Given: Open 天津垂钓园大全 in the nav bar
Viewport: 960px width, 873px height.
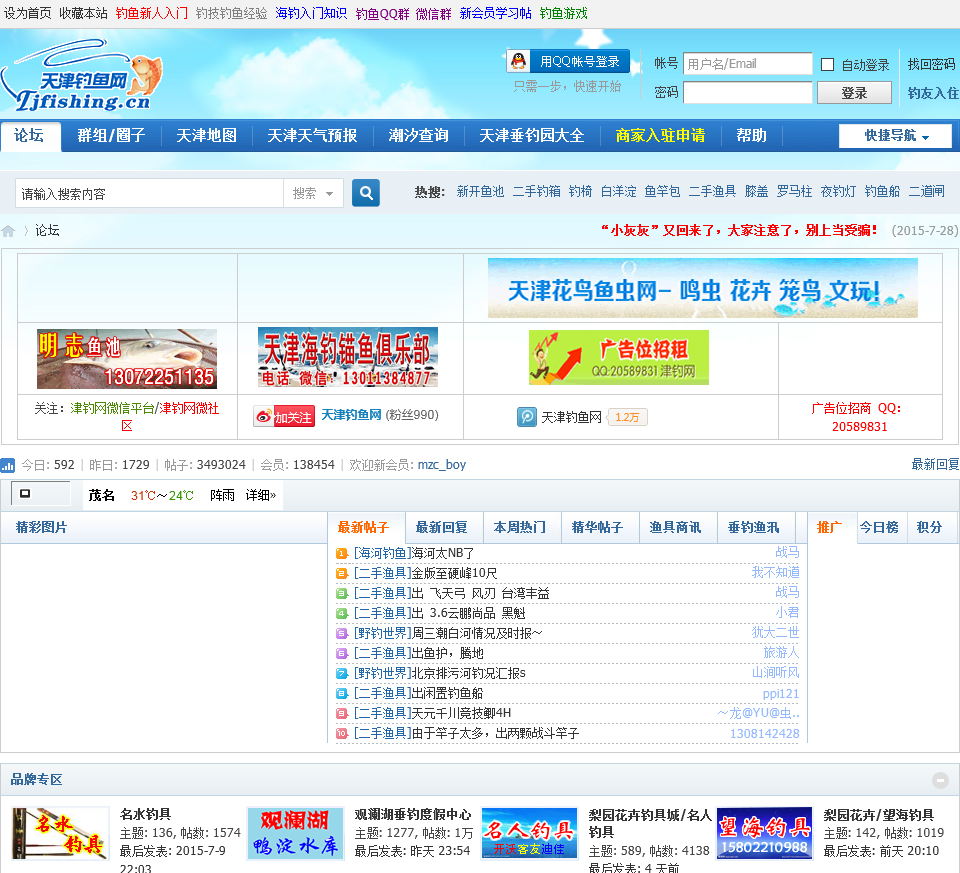Looking at the screenshot, I should [531, 136].
